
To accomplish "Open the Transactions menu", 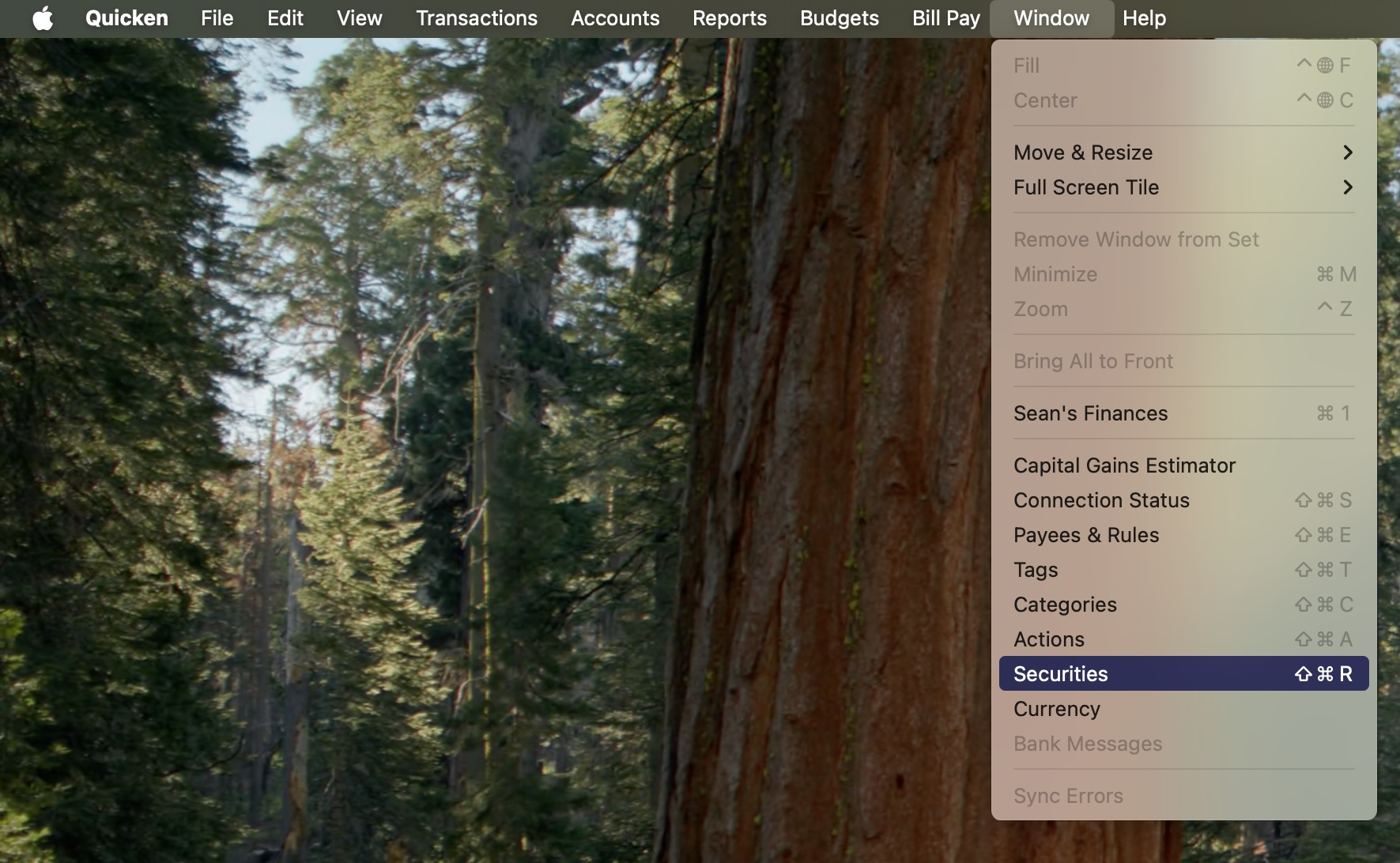I will (477, 18).
